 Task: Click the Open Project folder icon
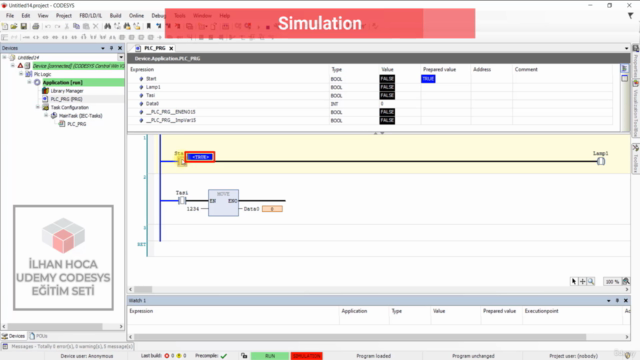[x=14, y=27]
